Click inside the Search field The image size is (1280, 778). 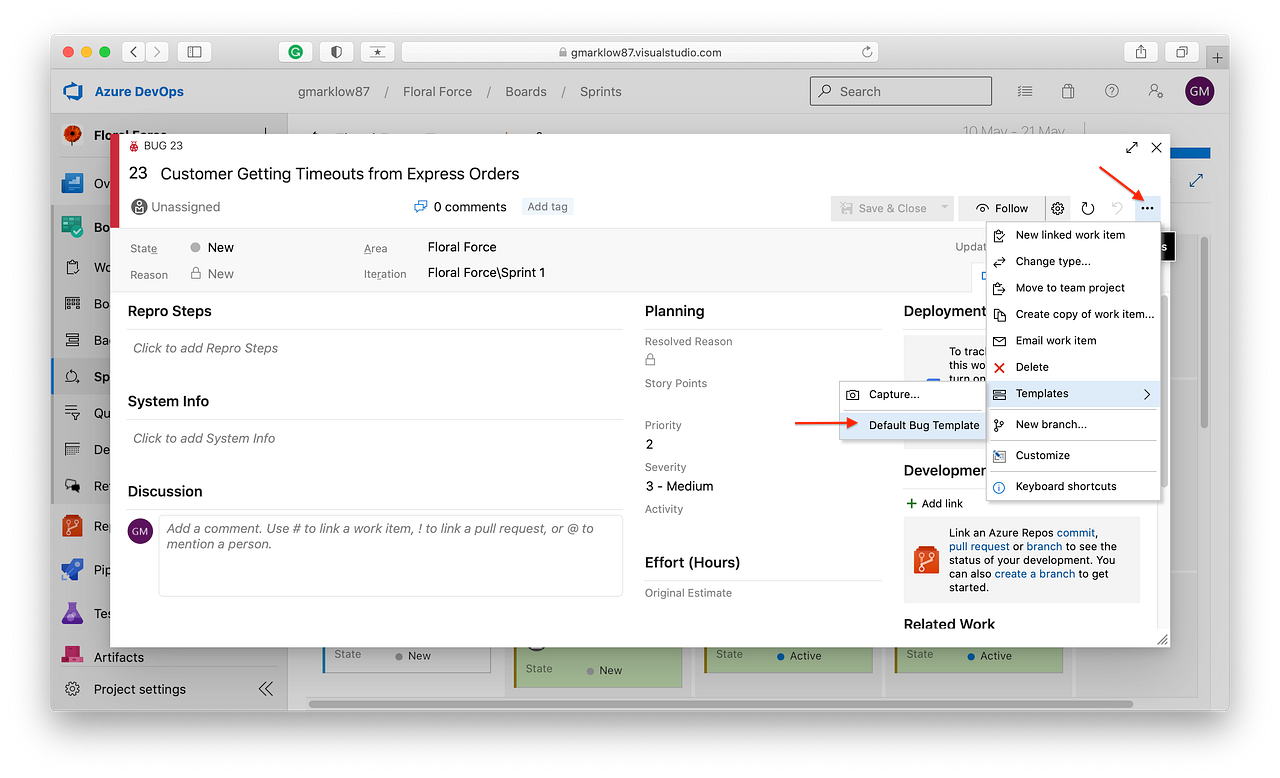(x=900, y=91)
